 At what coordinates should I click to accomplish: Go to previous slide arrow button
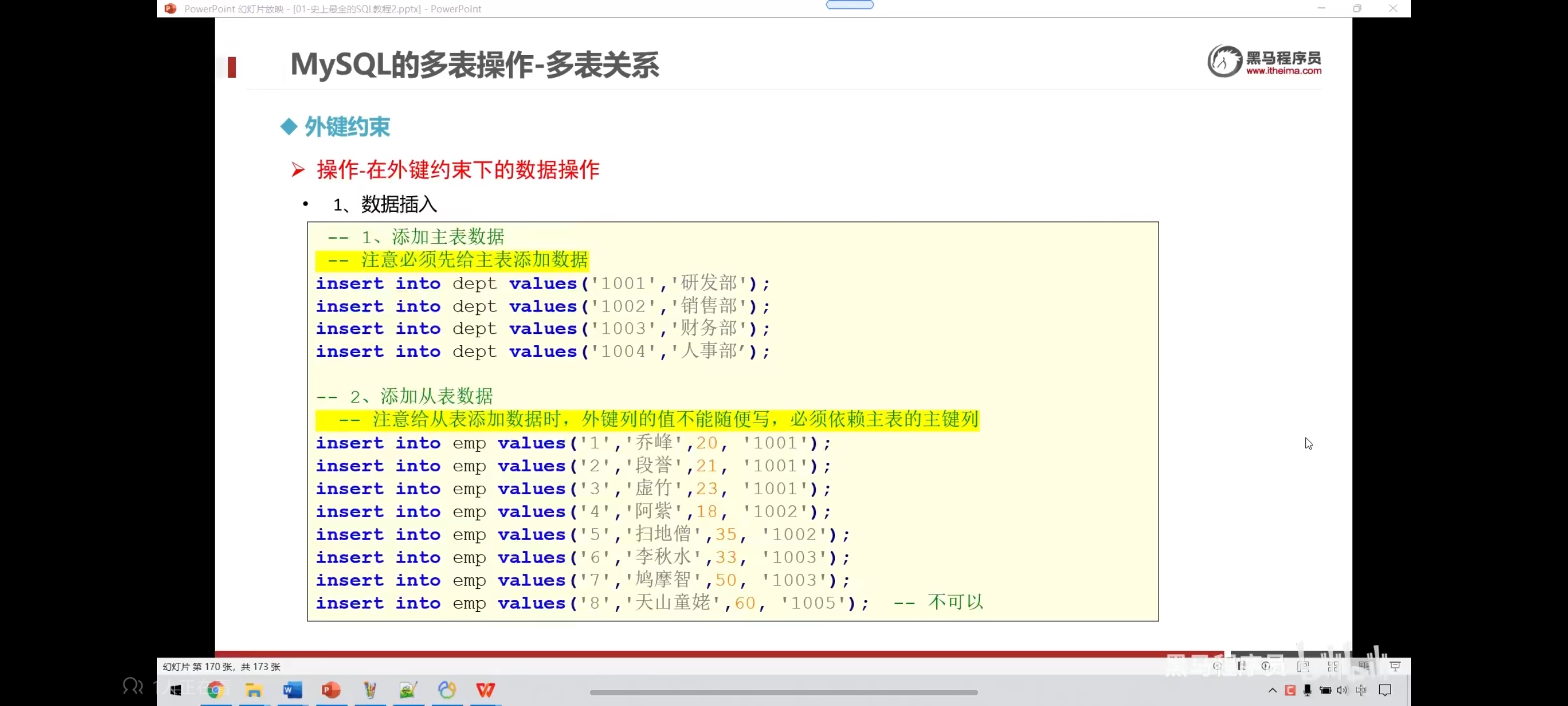point(1217,666)
